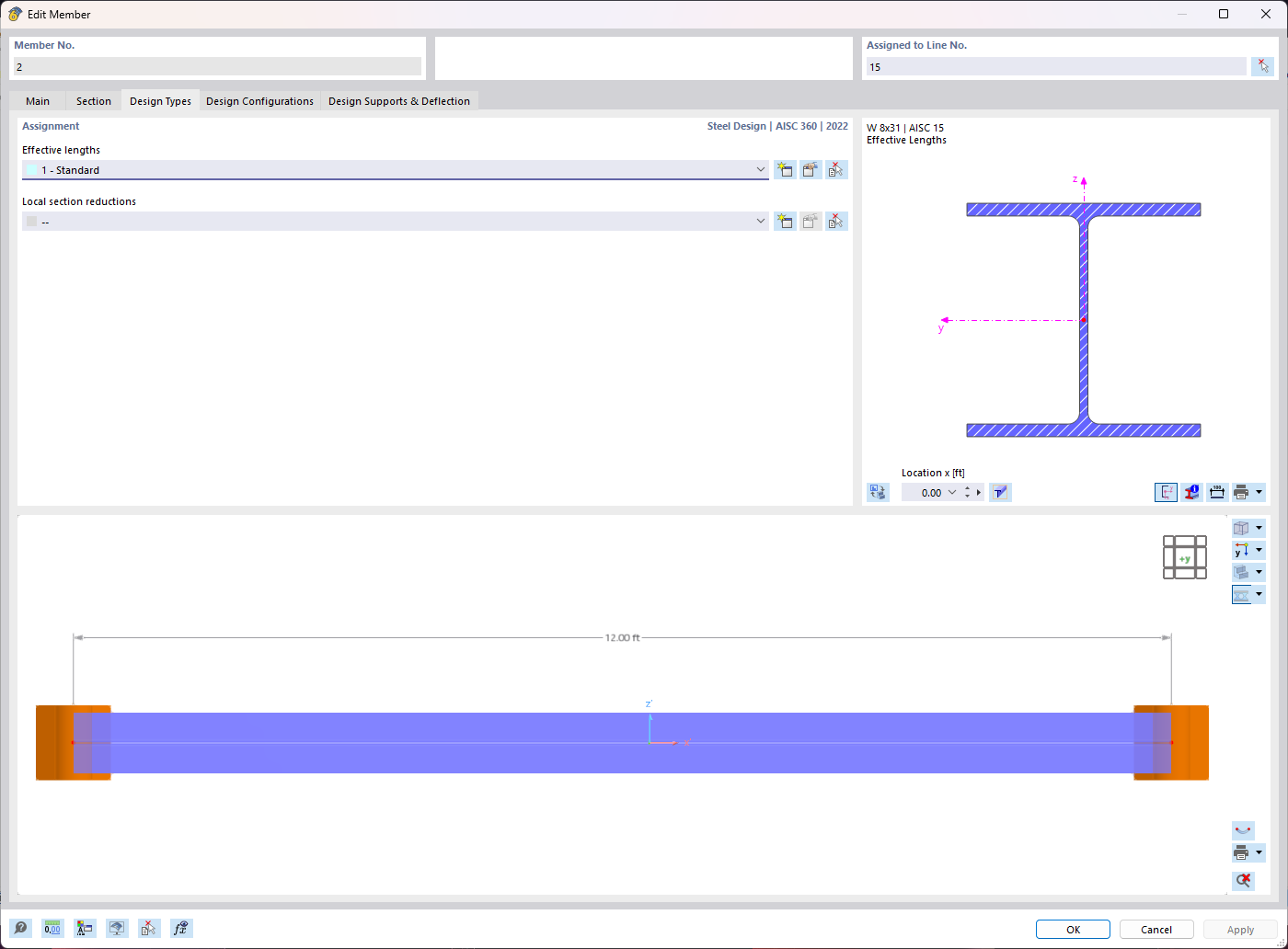
Task: Open the Location x value dropdown
Action: [x=952, y=493]
